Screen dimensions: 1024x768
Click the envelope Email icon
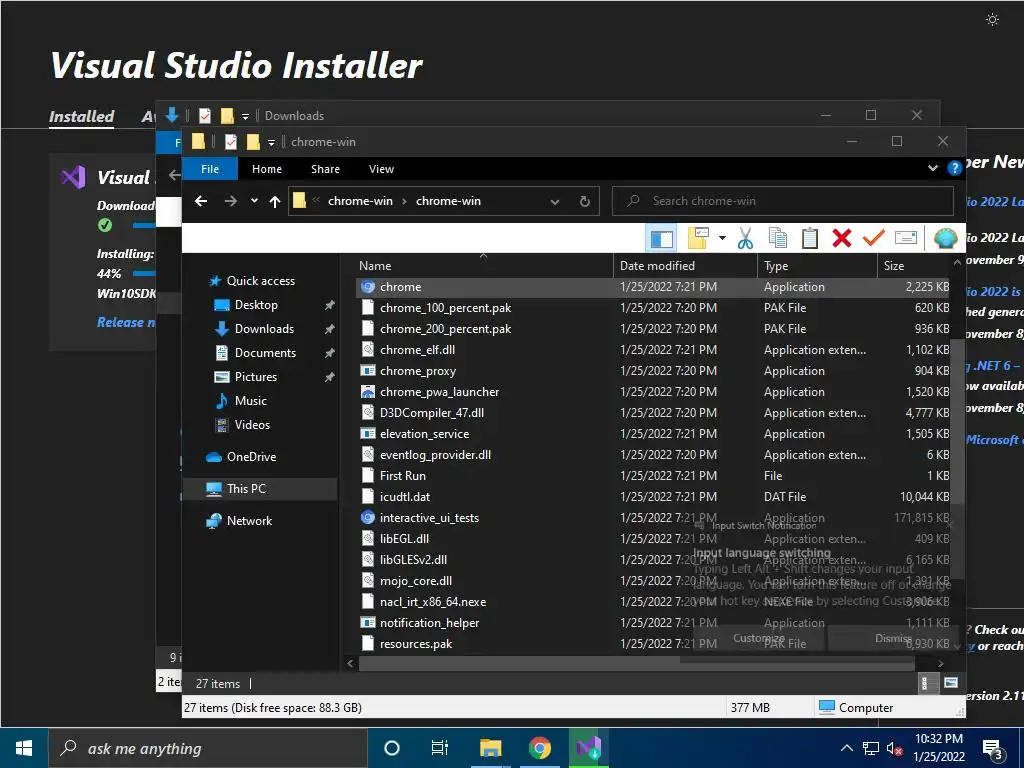click(x=906, y=238)
